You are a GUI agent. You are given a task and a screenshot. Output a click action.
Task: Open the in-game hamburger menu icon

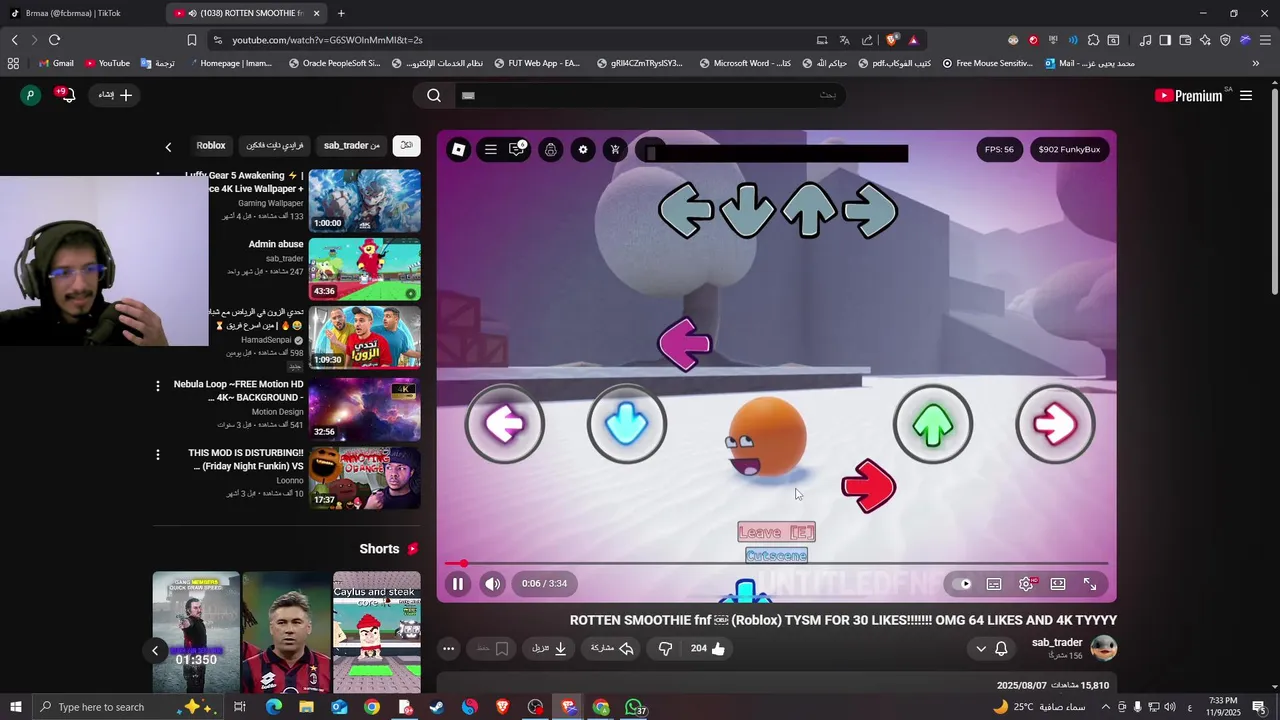pyautogui.click(x=491, y=150)
